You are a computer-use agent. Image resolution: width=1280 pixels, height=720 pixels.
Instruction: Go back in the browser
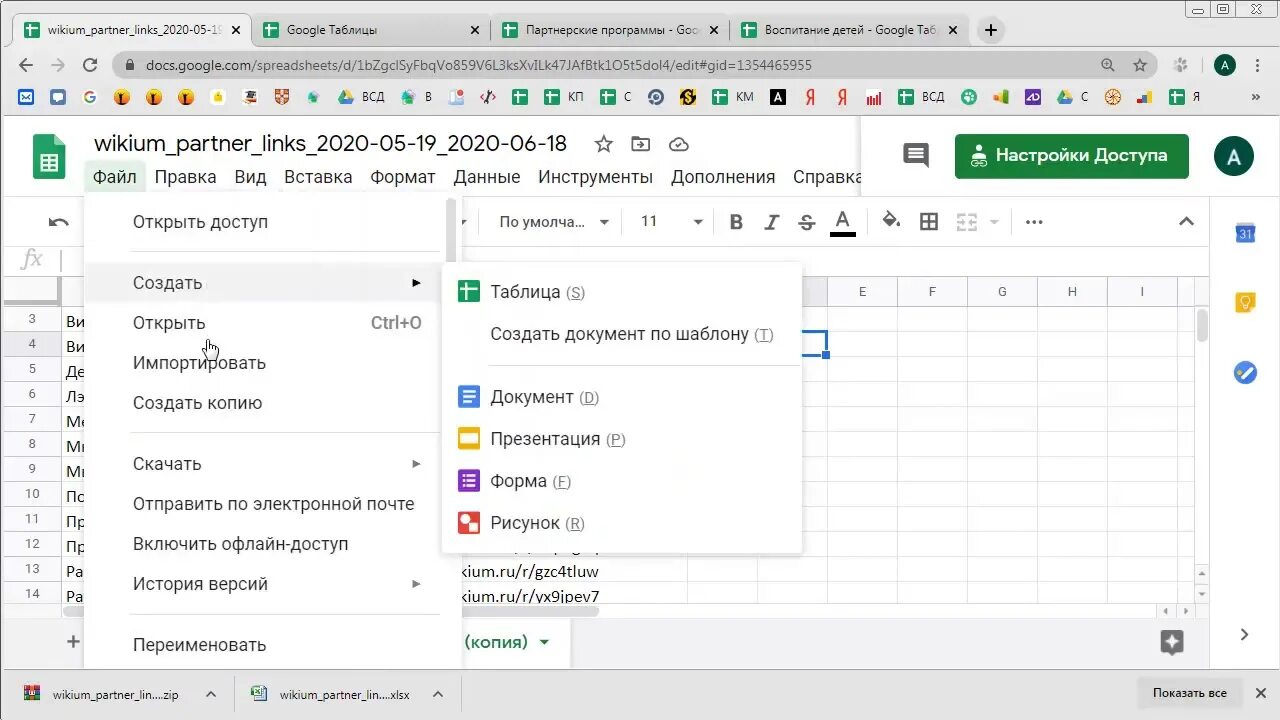[x=26, y=65]
